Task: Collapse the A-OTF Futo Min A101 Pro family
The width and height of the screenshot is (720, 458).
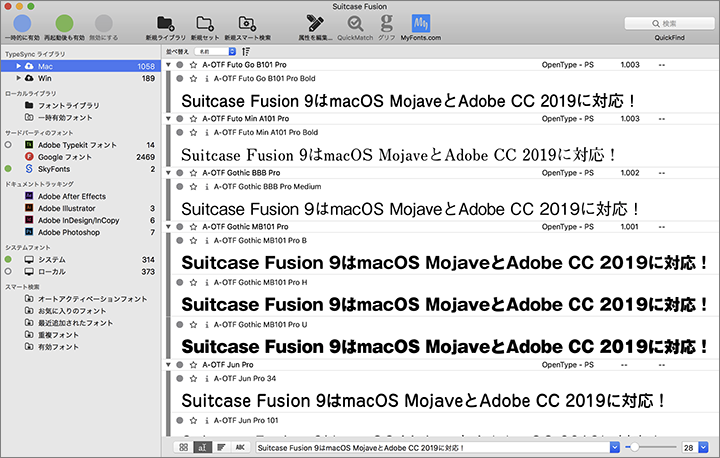Action: click(x=169, y=119)
